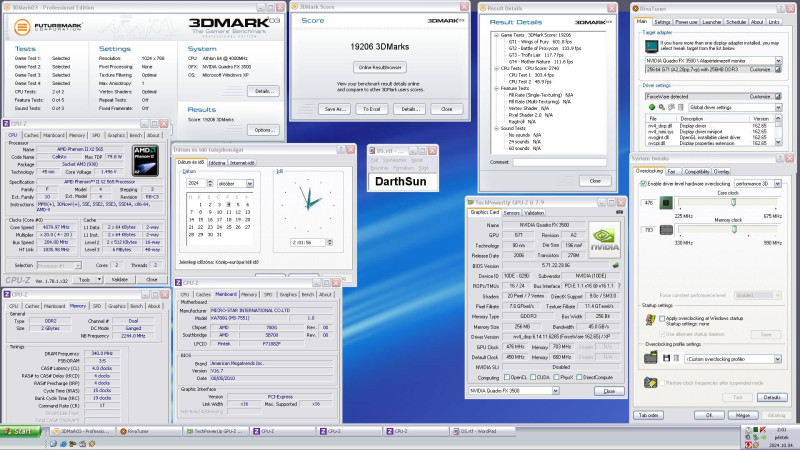Click the camera screenshot icon in GPU-Z
The width and height of the screenshot is (800, 450).
[619, 212]
